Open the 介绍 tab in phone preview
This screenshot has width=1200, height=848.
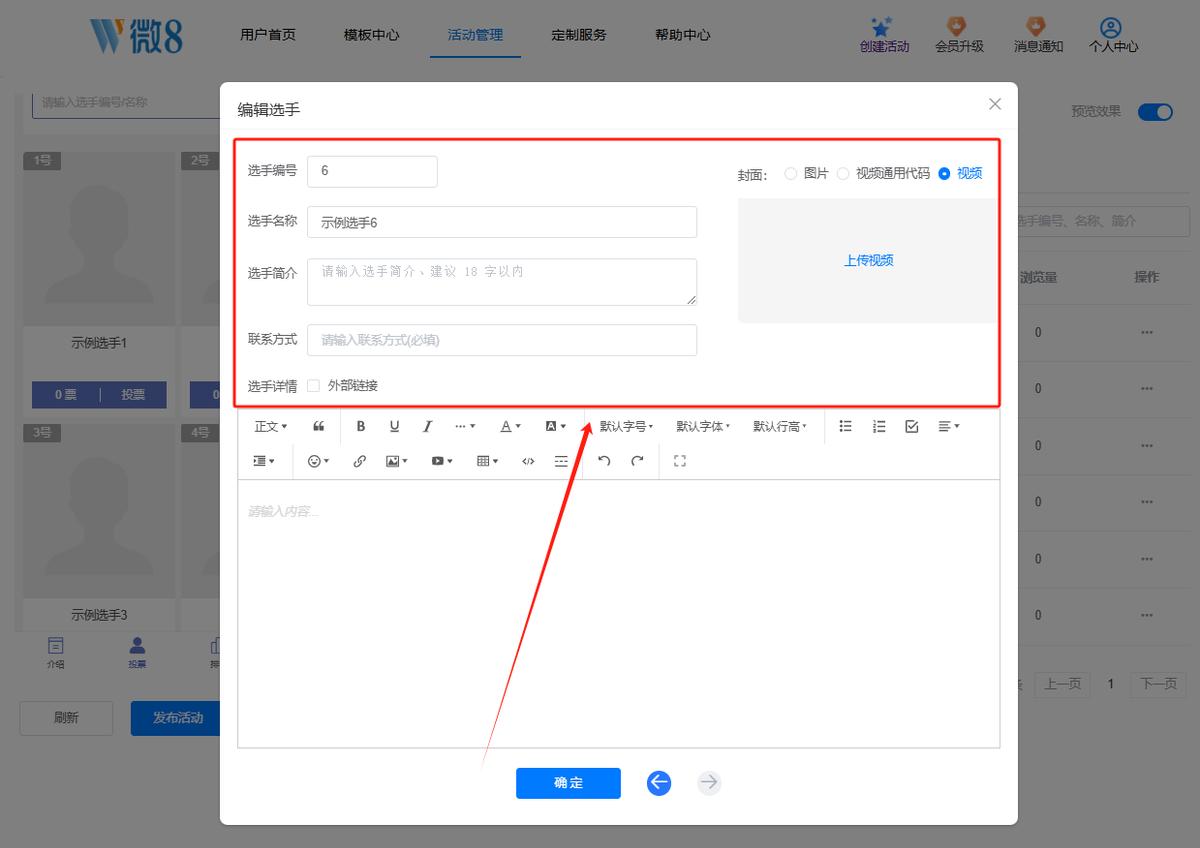point(56,652)
